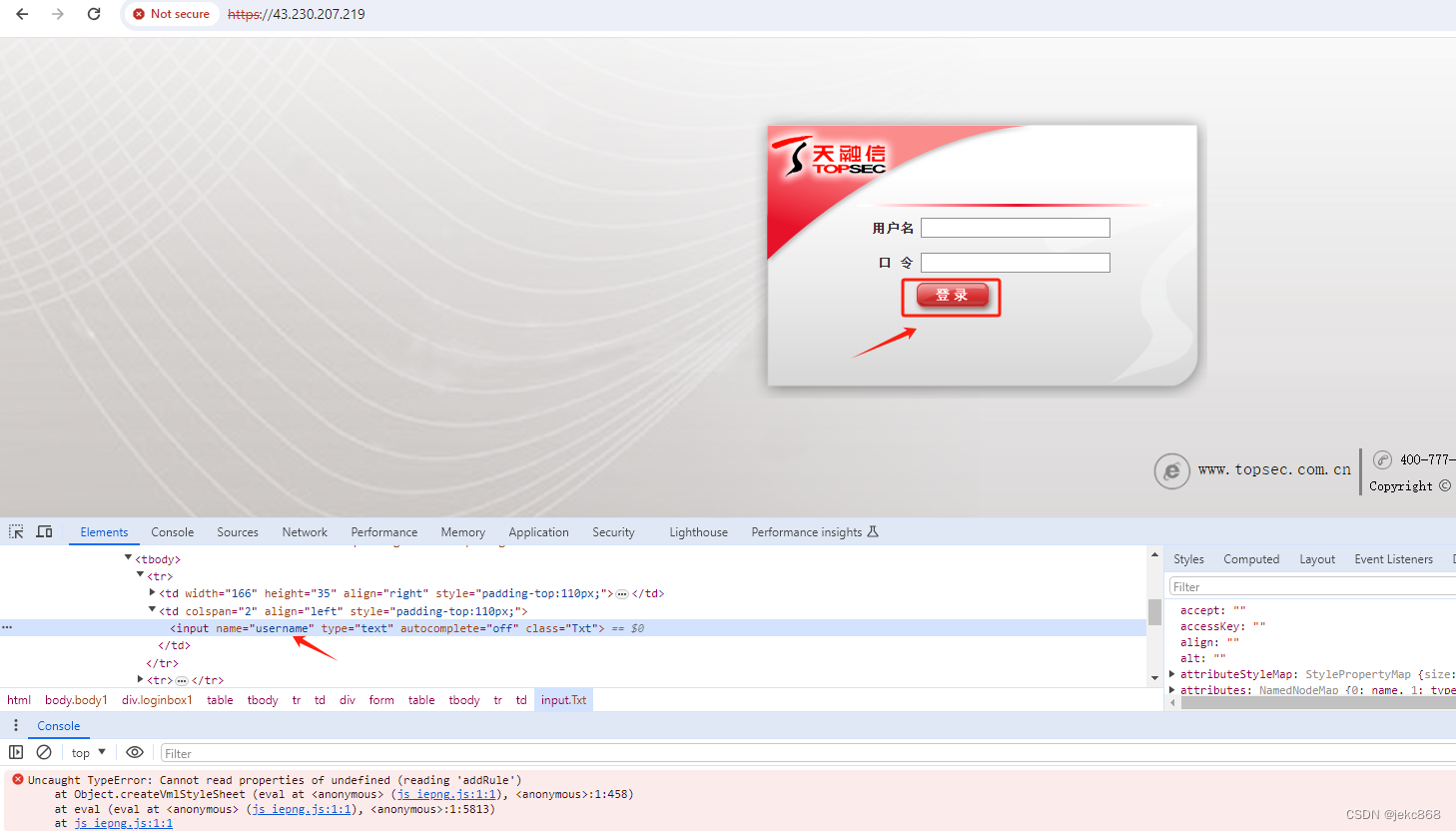
Task: Switch to the Console tab
Action: pos(173,532)
